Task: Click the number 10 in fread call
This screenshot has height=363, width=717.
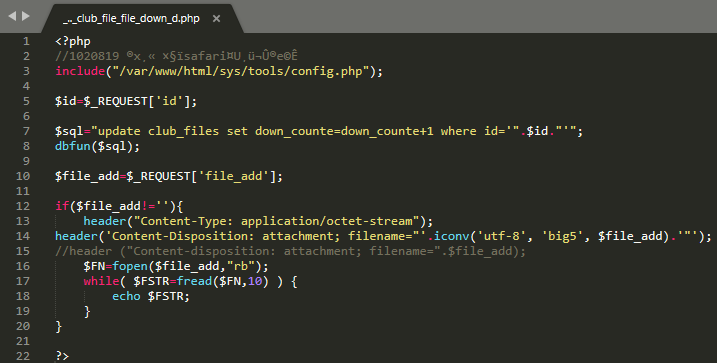Action: click(x=255, y=281)
